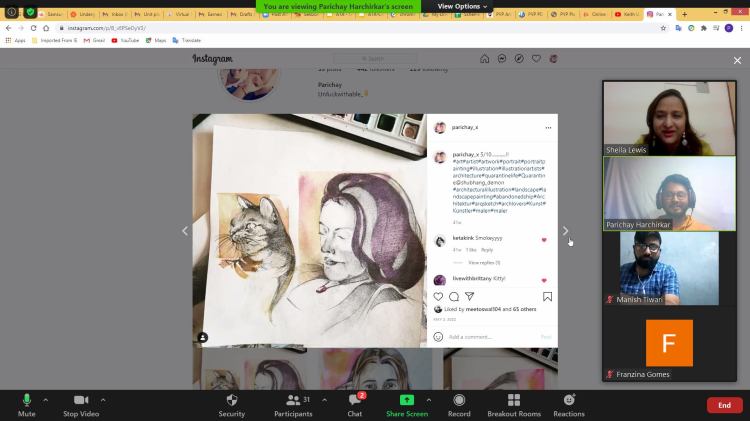This screenshot has width=750, height=421.
Task: Open the Participants panel
Action: click(293, 404)
